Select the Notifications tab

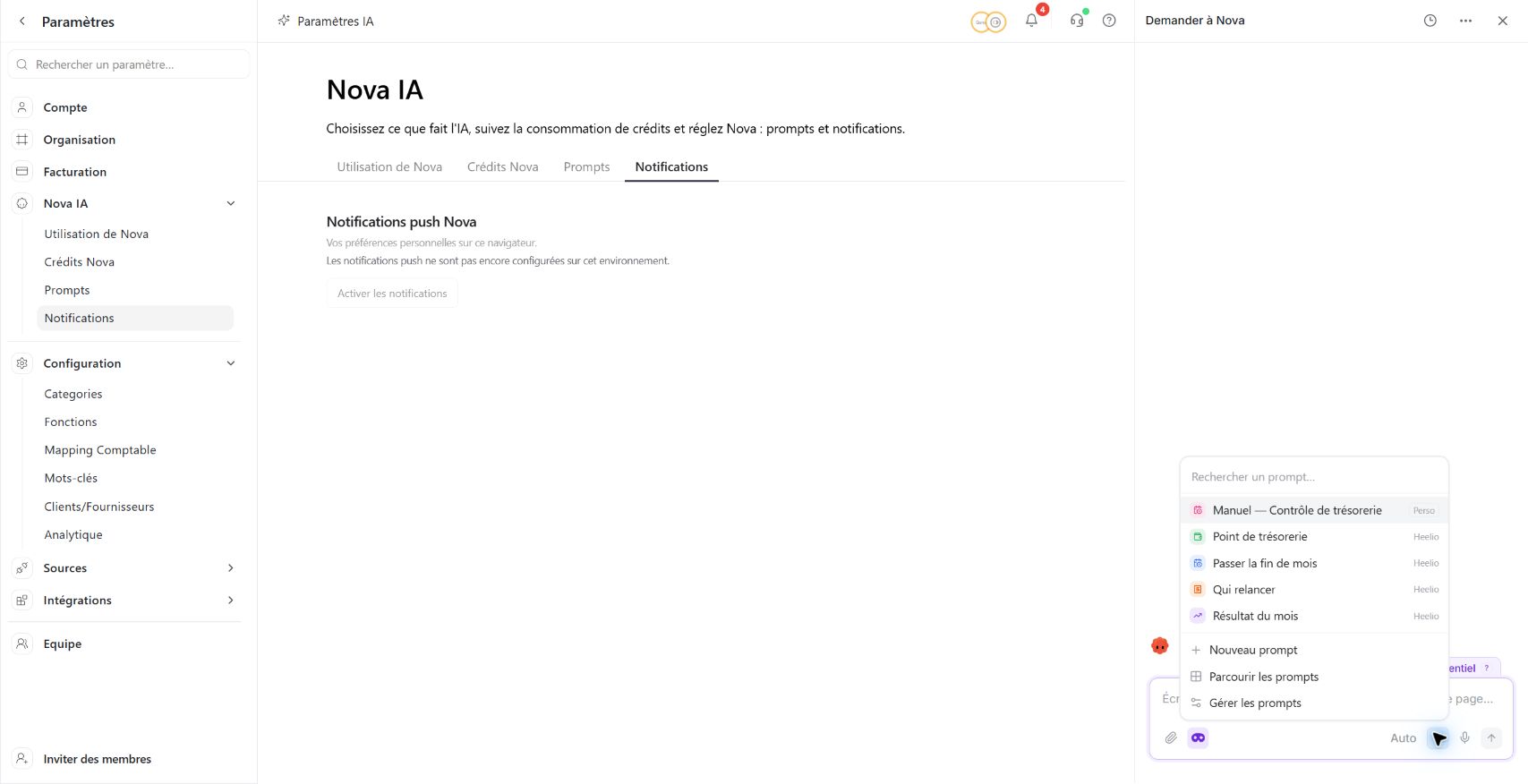click(671, 166)
